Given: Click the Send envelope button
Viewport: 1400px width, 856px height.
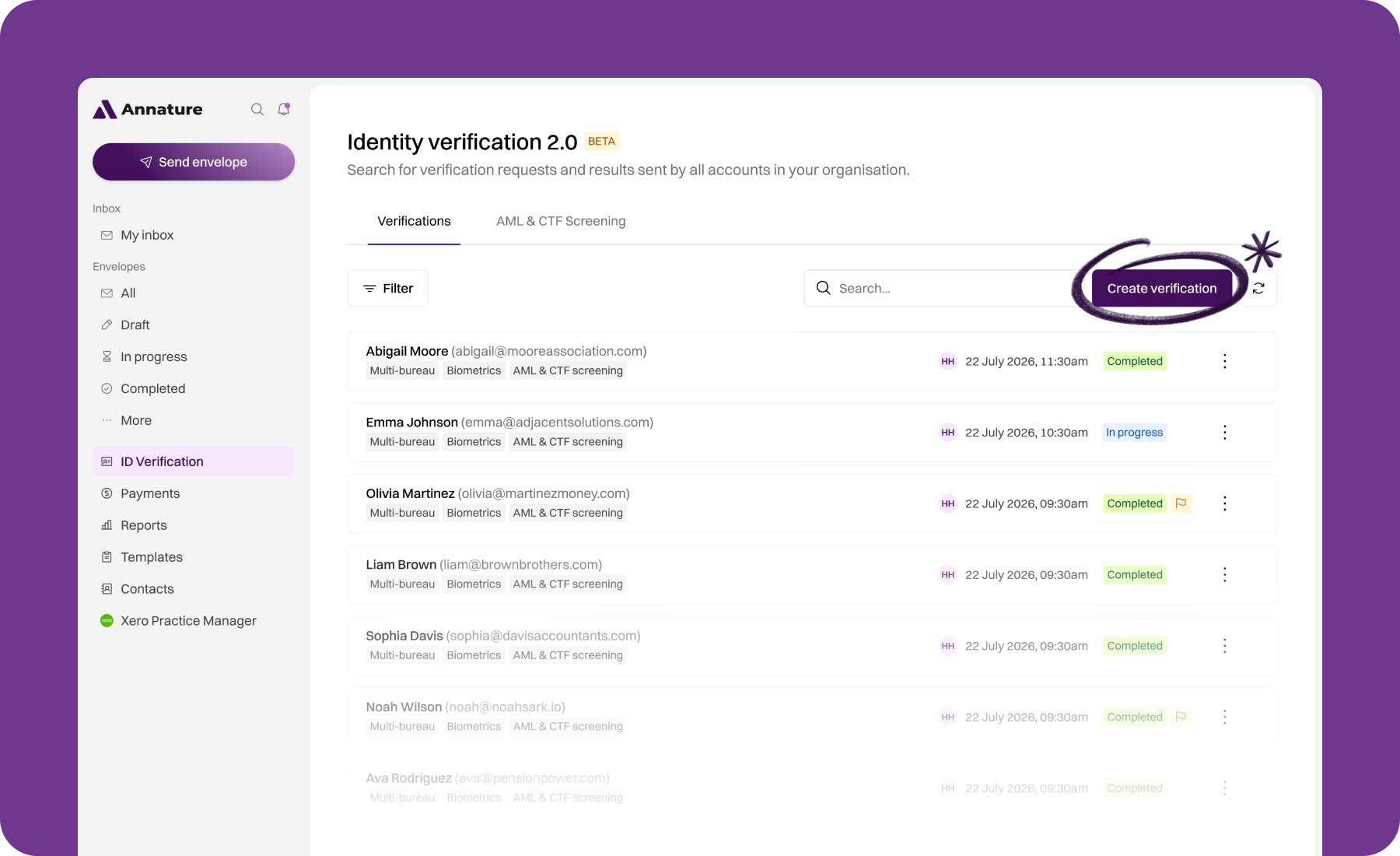Looking at the screenshot, I should 194,162.
